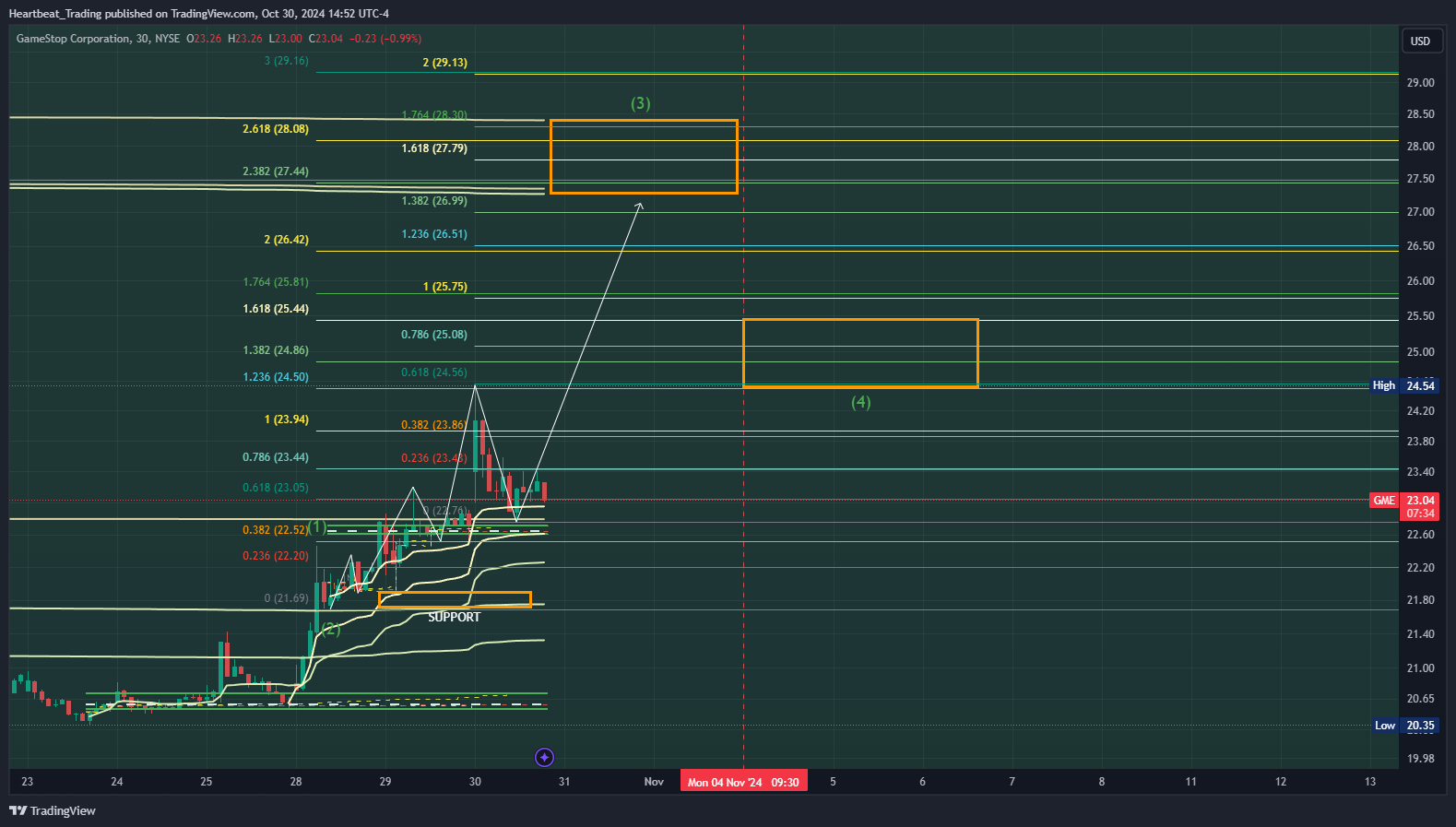Image resolution: width=1456 pixels, height=827 pixels.
Task: Select the 3 (29.16) Fibonacci label
Action: pyautogui.click(x=287, y=61)
